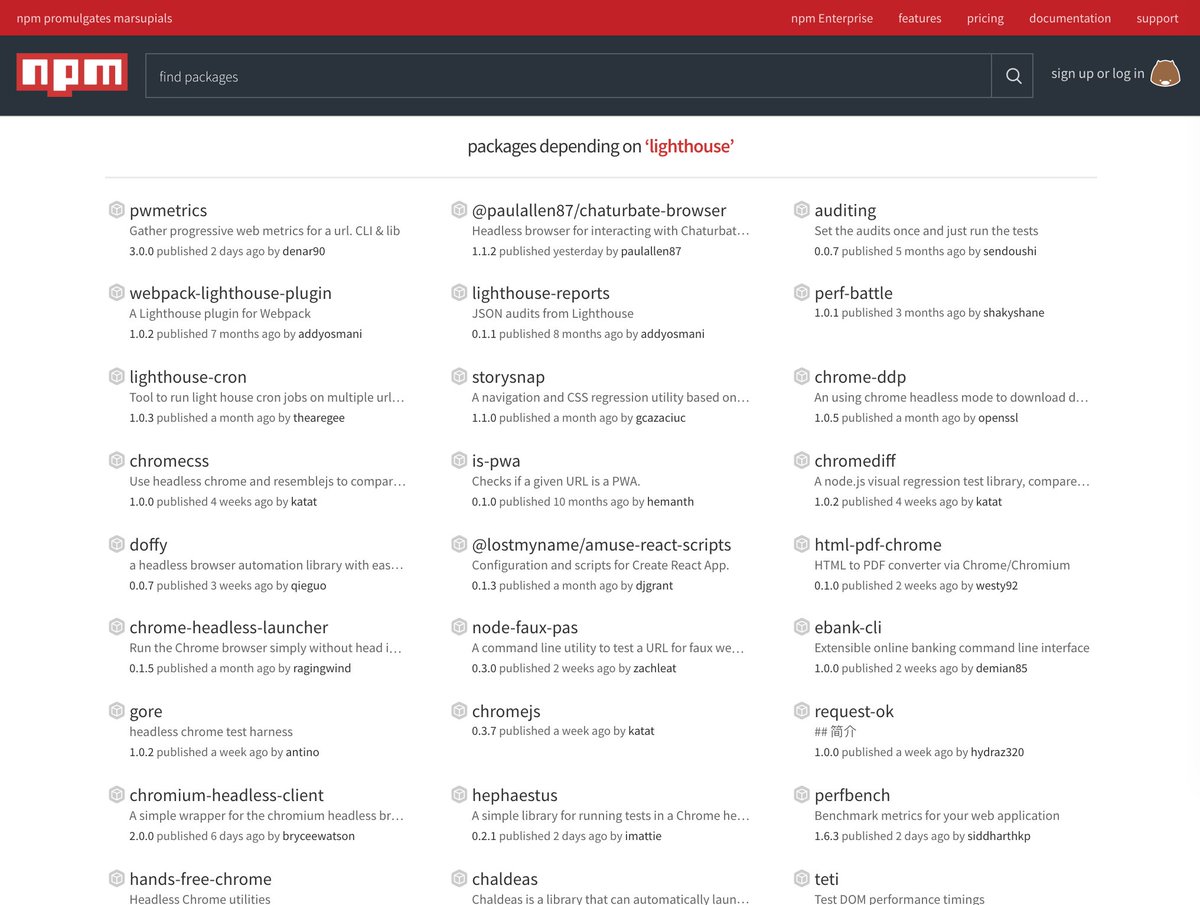Click package icon beside chromejs

point(459,711)
